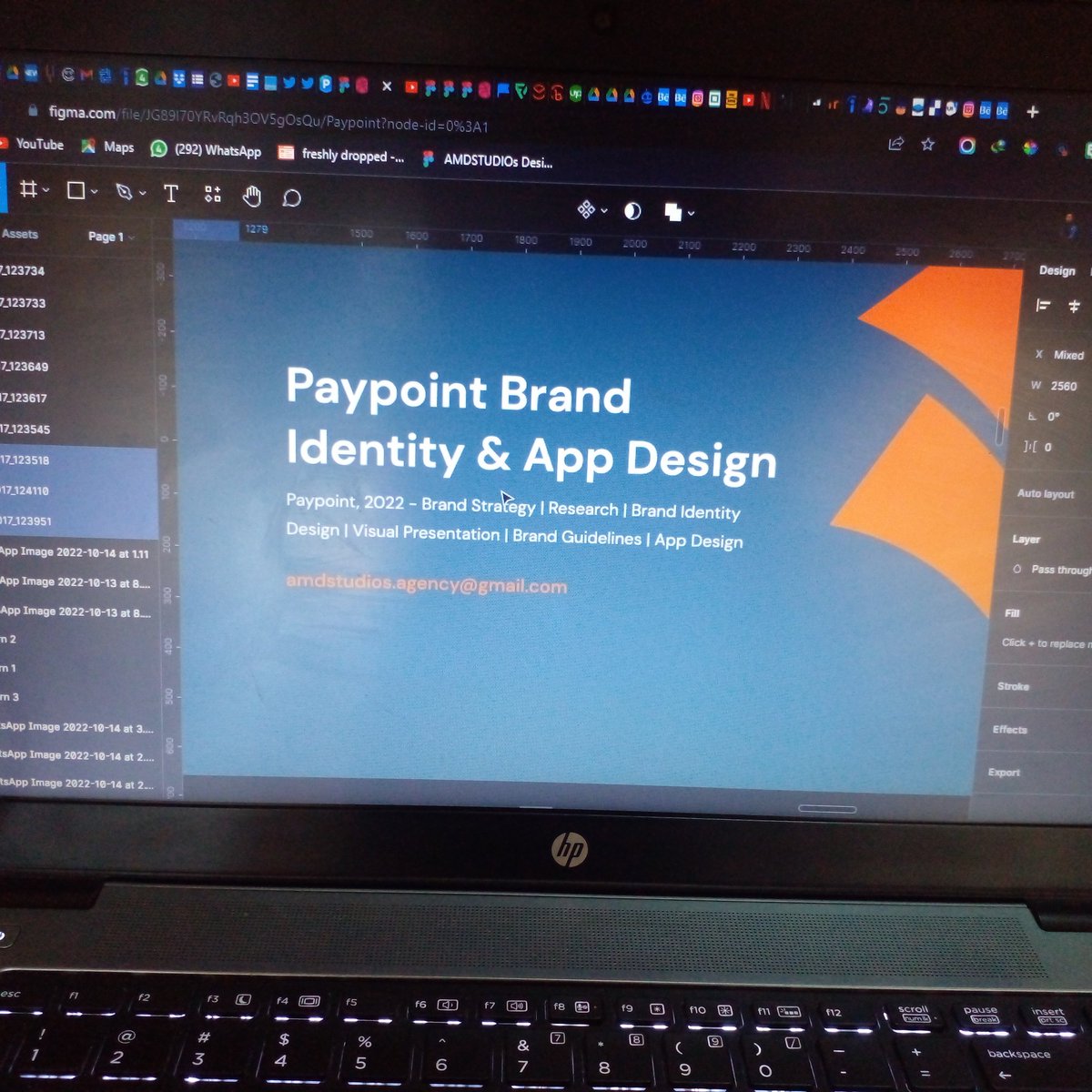Viewport: 1092px width, 1092px height.
Task: Select layer named m 2
Action: tap(78, 639)
